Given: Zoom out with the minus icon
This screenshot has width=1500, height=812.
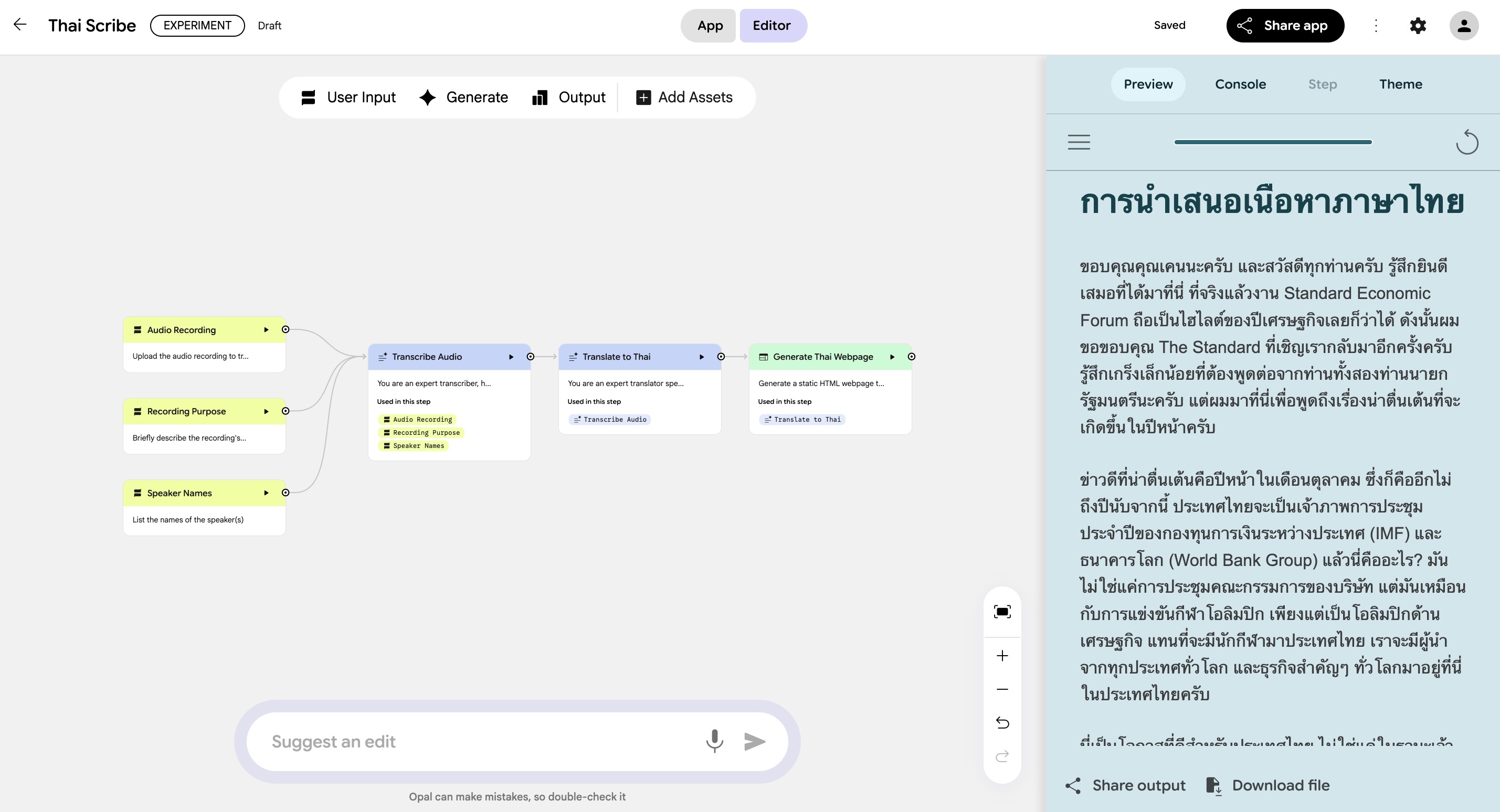Looking at the screenshot, I should 1002,689.
